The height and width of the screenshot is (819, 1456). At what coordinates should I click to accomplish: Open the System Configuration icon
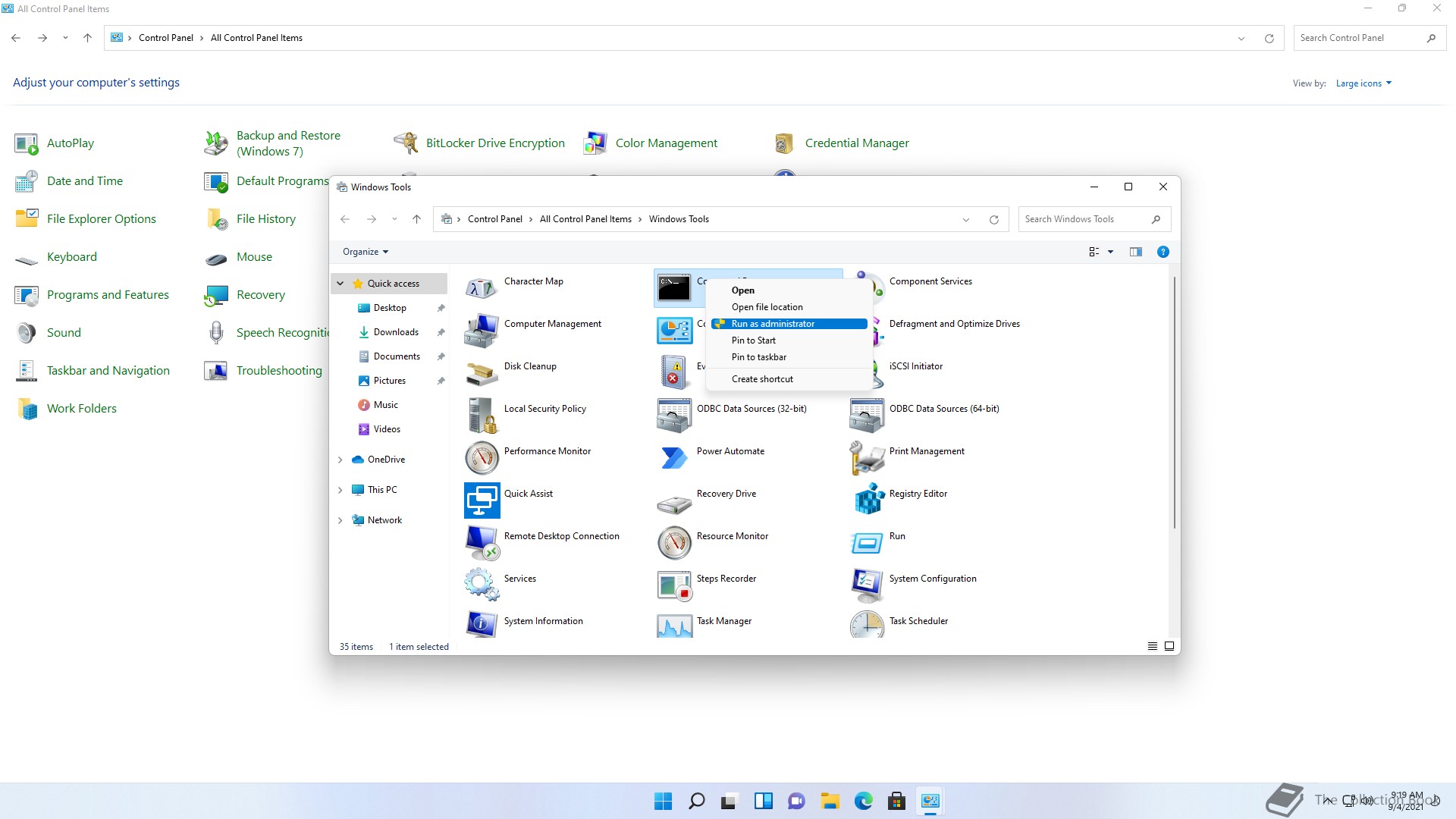click(867, 585)
